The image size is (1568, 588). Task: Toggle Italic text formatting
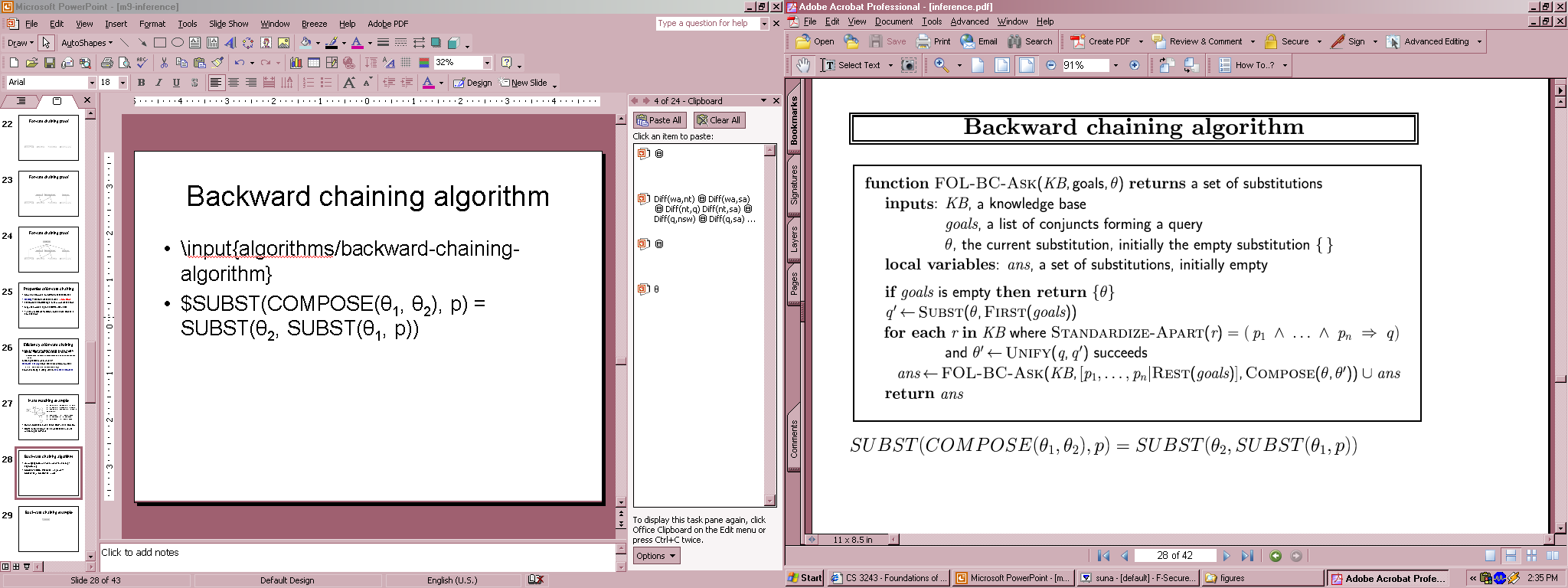tap(158, 83)
